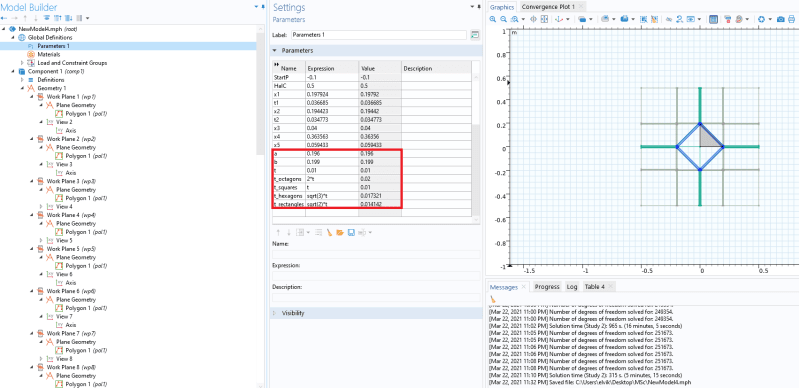
Task: Select Work Plane 5 (wp5) in the tree
Action: 71,249
